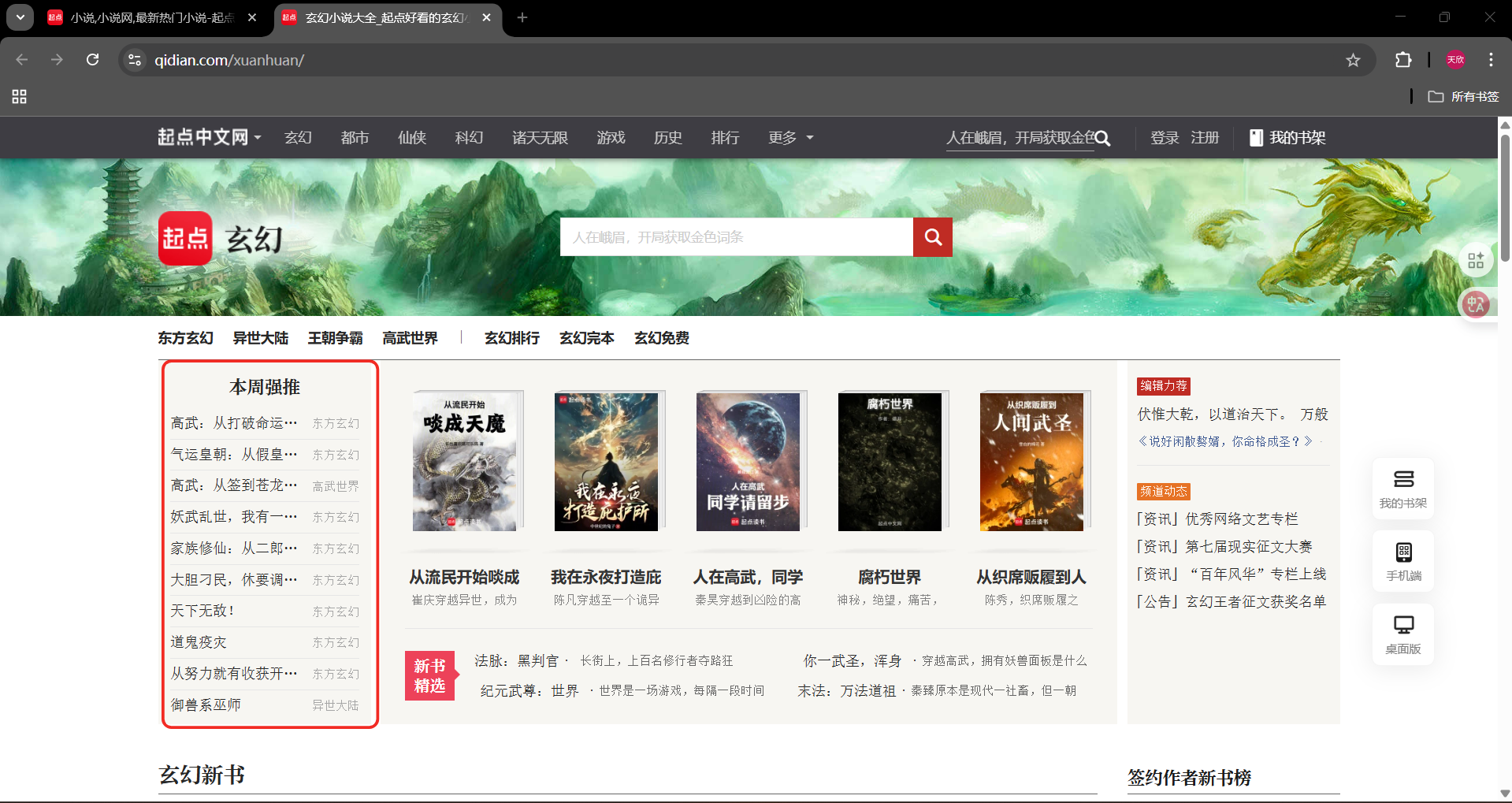Reload the page

point(93,60)
